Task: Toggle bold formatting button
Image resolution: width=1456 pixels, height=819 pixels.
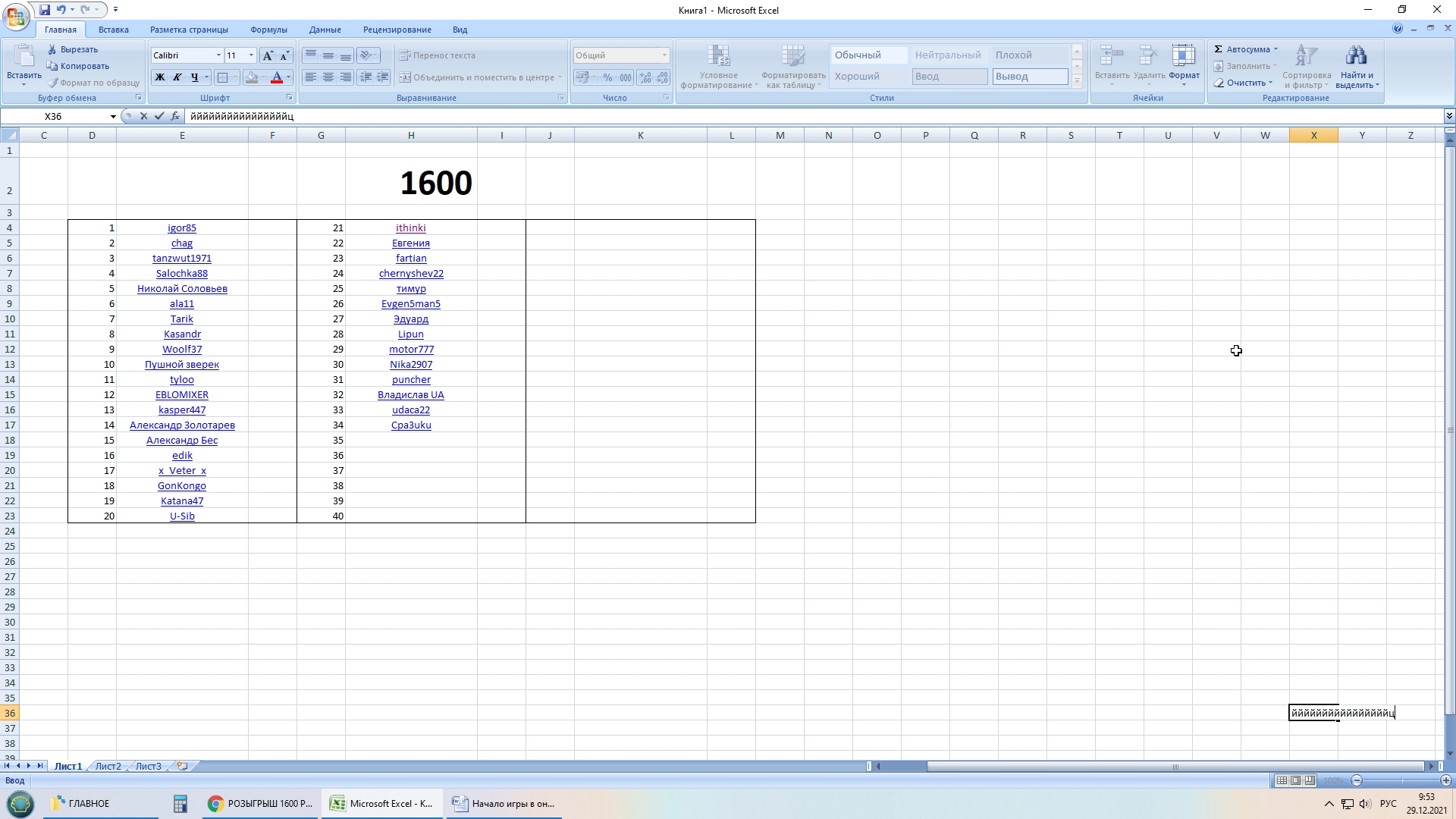Action: coord(160,77)
